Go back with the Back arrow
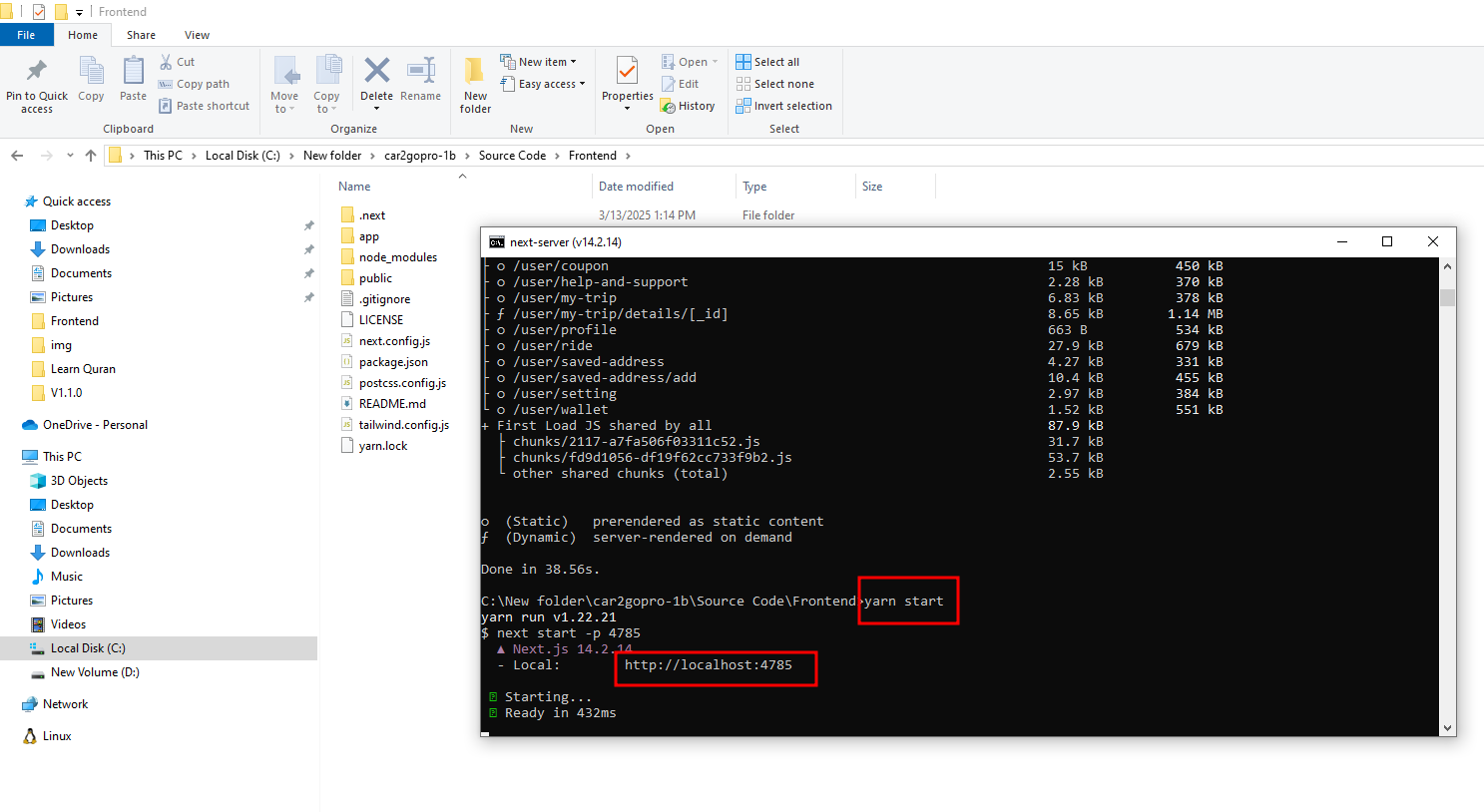 (17, 156)
